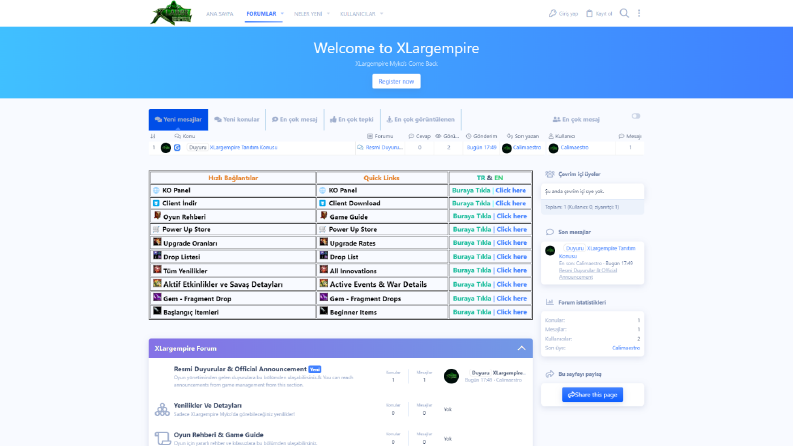Click 'Click here' in Drop List row

[x=511, y=256]
